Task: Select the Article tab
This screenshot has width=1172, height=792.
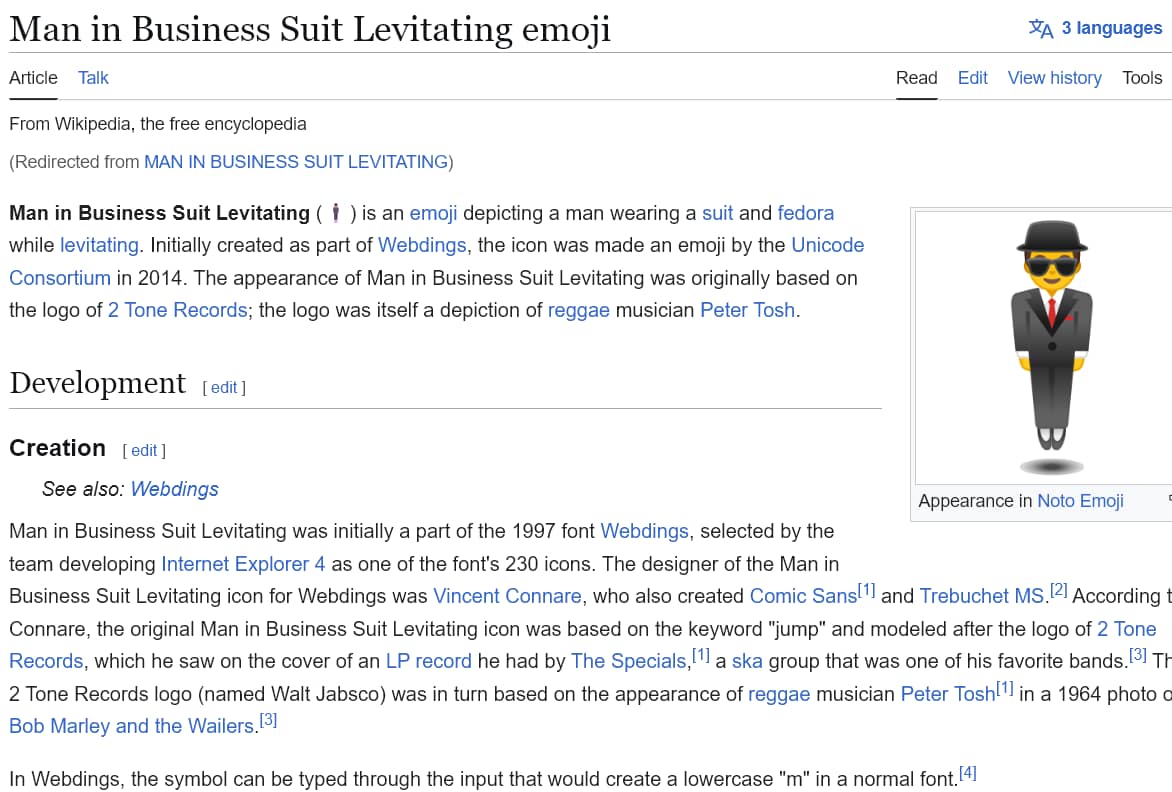Action: 33,78
